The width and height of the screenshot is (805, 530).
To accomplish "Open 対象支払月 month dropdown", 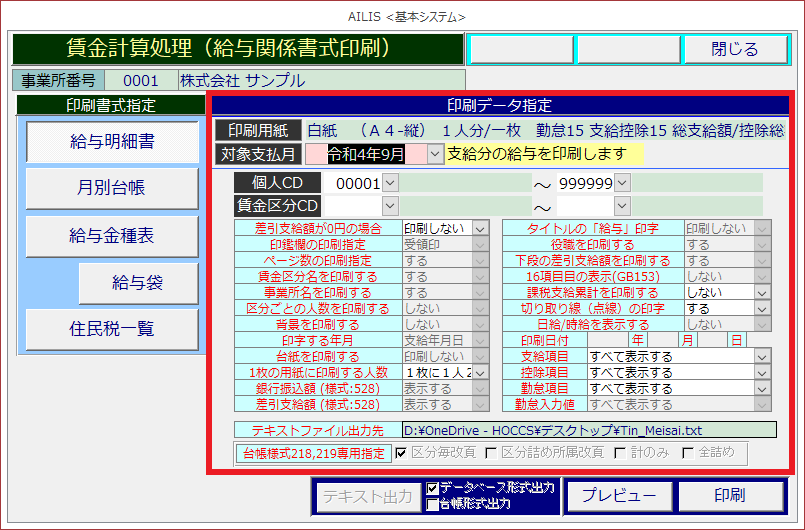I will (435, 154).
